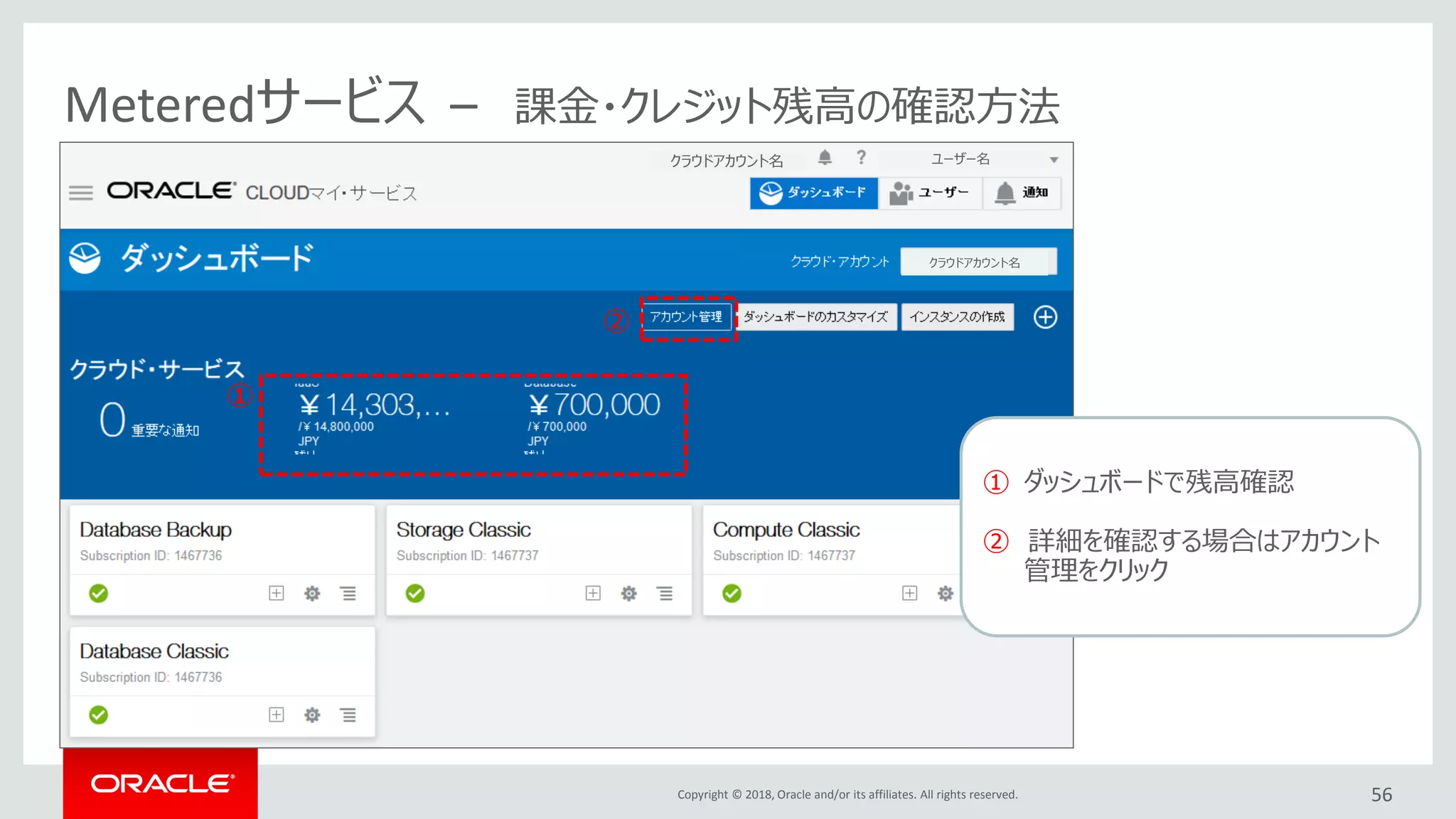Switch to the ダッシュボード tab
The height and width of the screenshot is (819, 1456).
pos(814,193)
